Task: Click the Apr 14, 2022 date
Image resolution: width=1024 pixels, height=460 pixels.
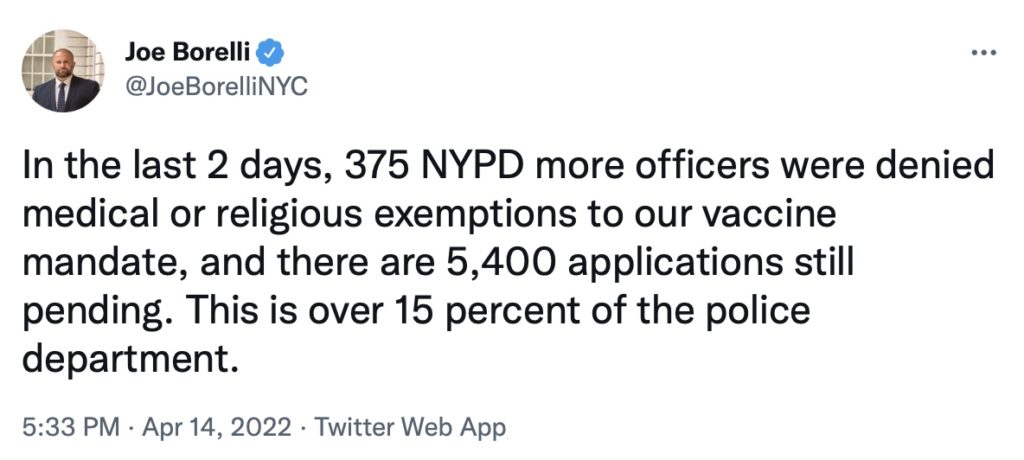Action: click(x=216, y=428)
